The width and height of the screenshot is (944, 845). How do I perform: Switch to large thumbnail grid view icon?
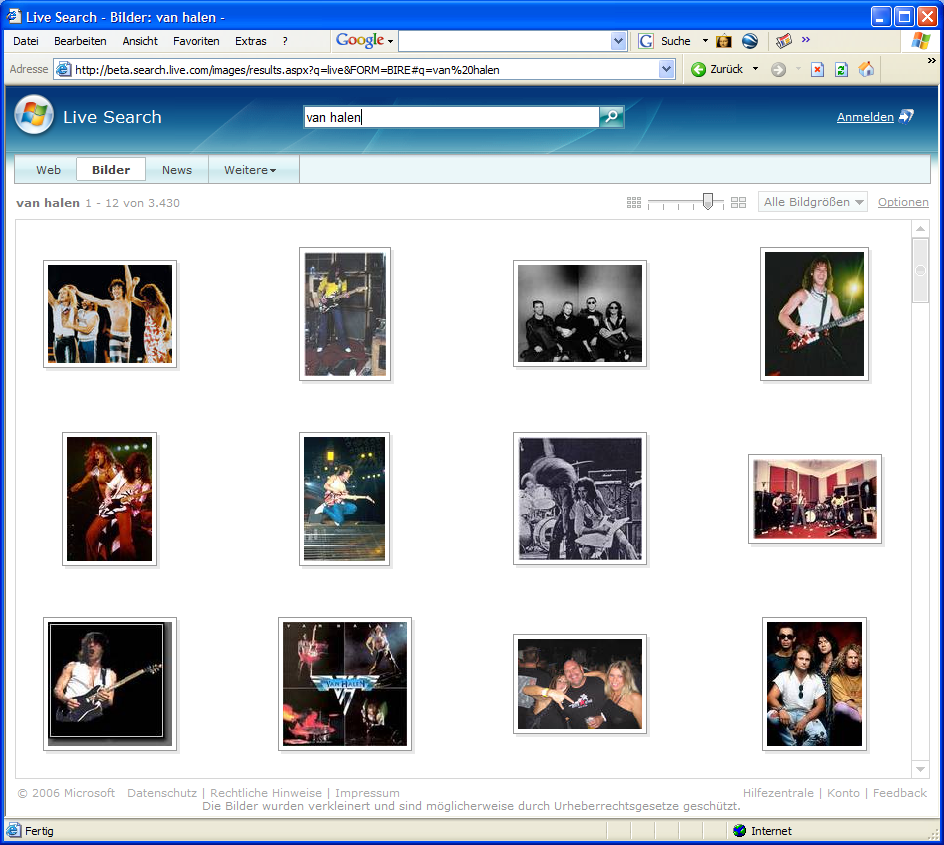tap(738, 202)
